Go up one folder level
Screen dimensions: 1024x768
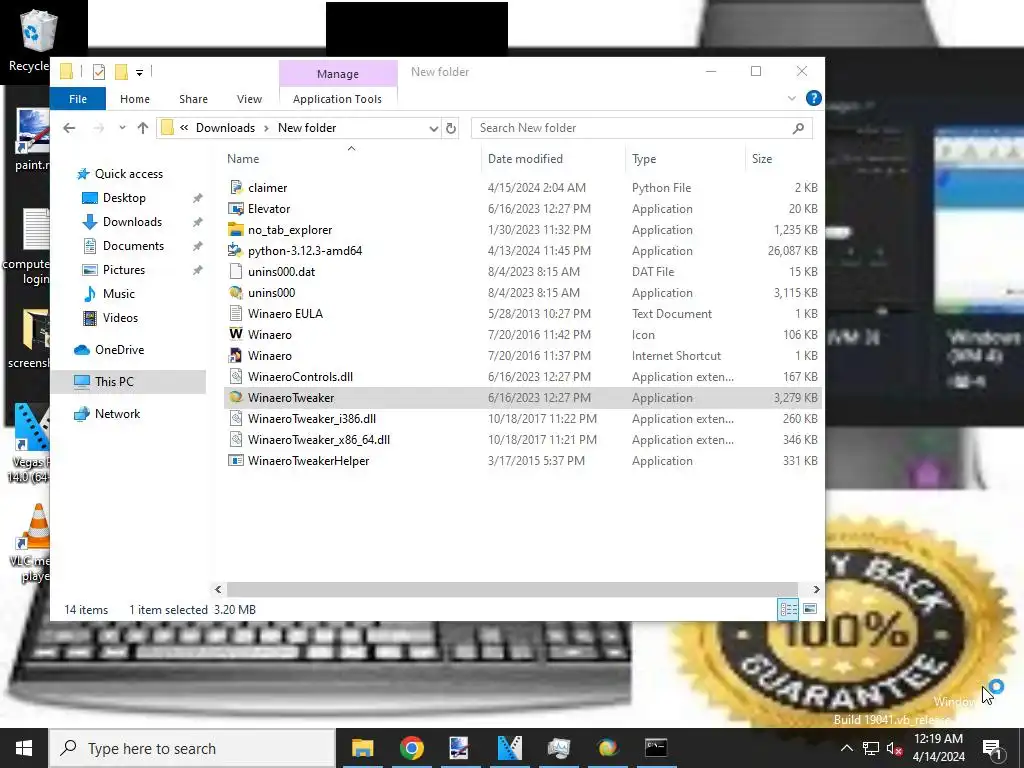click(x=142, y=128)
